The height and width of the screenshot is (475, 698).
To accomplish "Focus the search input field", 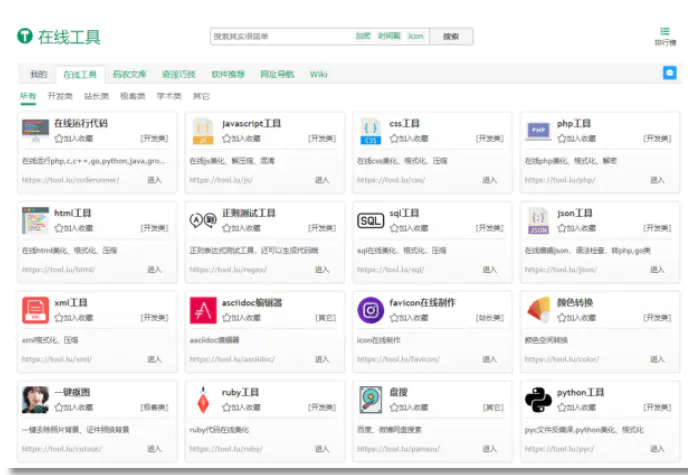I will [x=282, y=37].
